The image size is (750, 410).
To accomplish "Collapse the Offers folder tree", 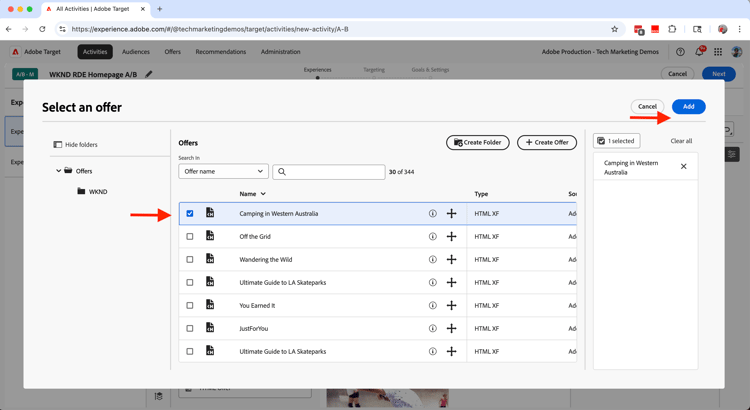I will [x=58, y=171].
